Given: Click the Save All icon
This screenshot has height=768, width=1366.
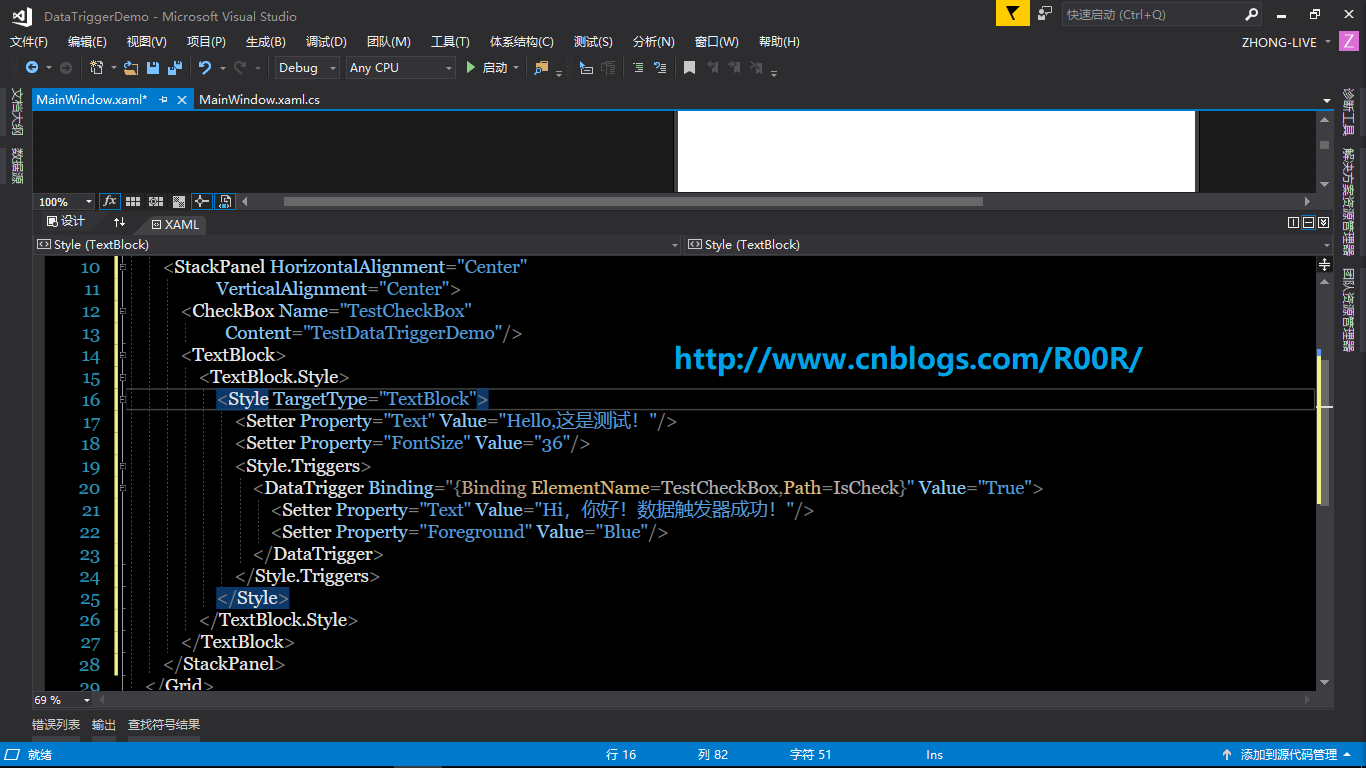Looking at the screenshot, I should pos(175,68).
